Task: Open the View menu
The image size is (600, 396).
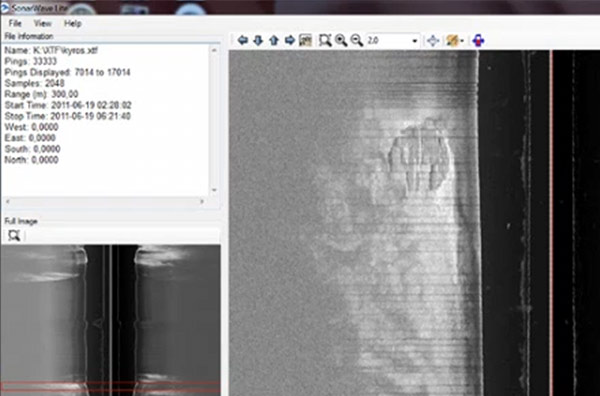Action: pyautogui.click(x=42, y=24)
